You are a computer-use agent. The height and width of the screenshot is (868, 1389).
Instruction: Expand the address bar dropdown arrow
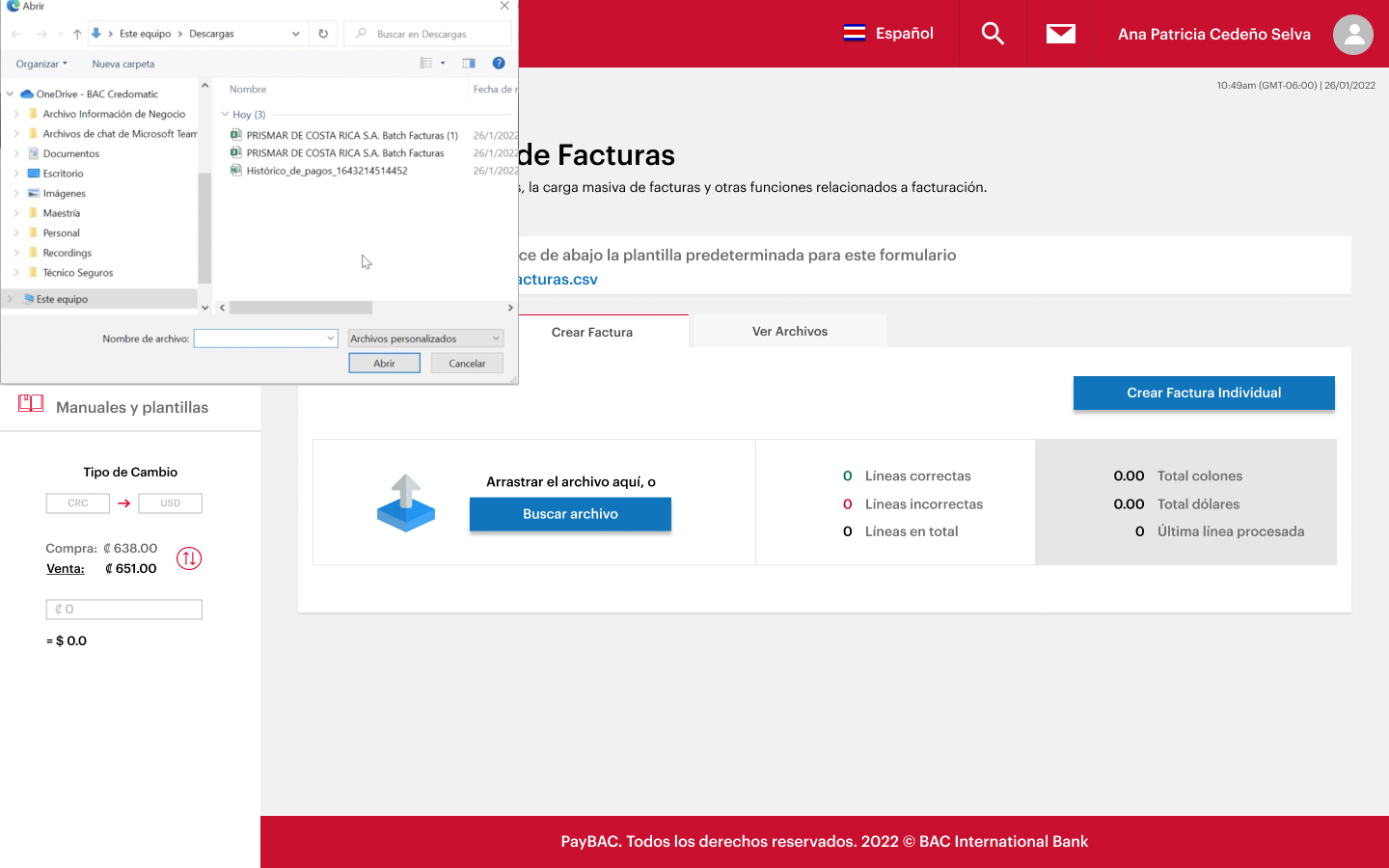294,33
